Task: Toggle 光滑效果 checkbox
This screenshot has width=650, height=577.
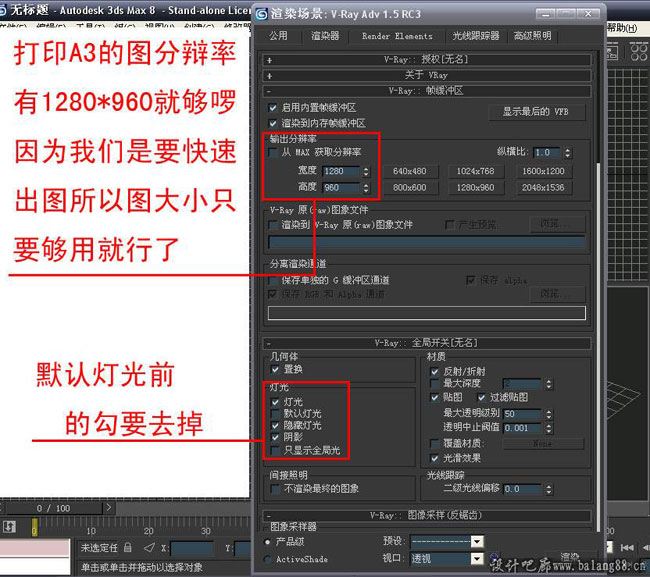Action: click(434, 458)
